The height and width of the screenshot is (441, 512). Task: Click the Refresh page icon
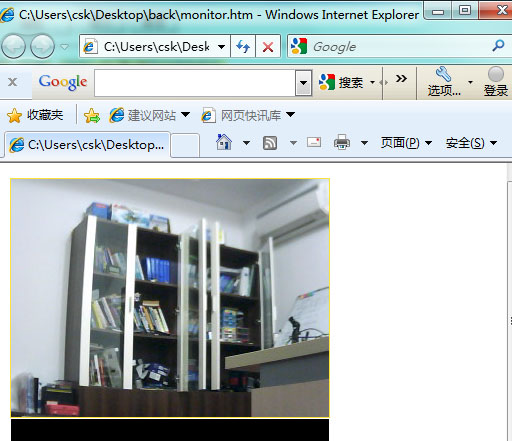coord(243,46)
